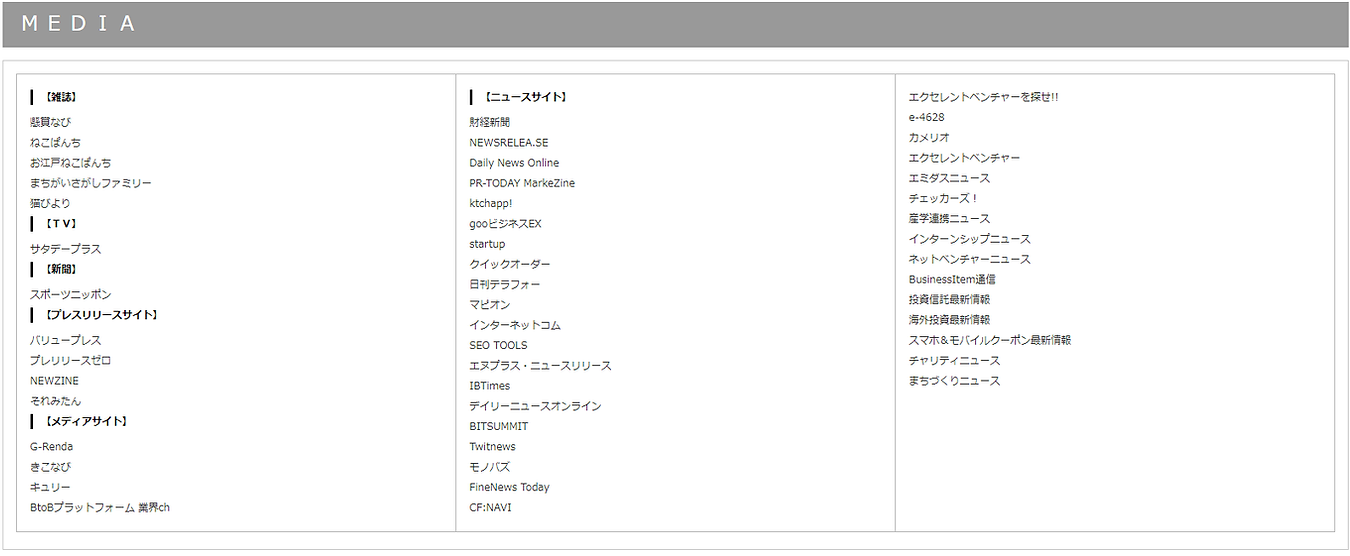Click the インターネットコム entry
Image resolution: width=1350 pixels, height=556 pixels.
tap(515, 325)
